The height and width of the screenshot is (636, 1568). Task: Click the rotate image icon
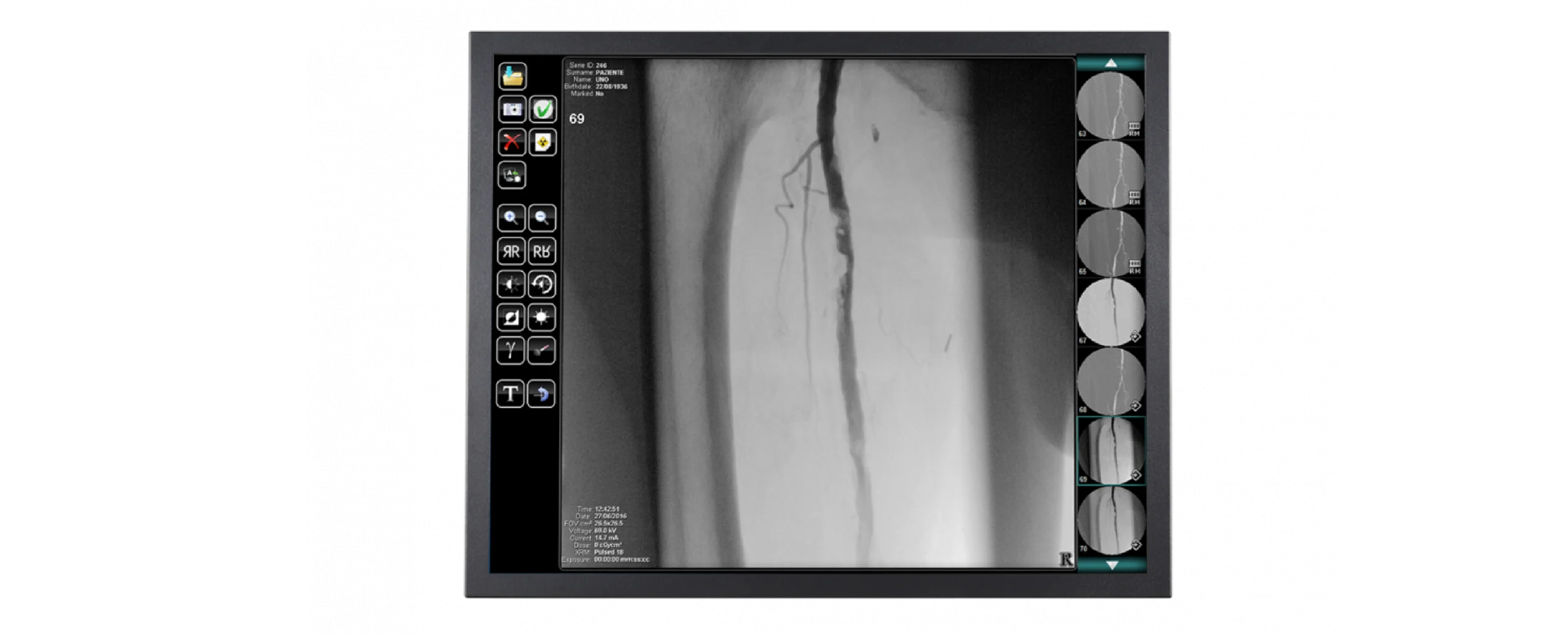click(x=541, y=284)
